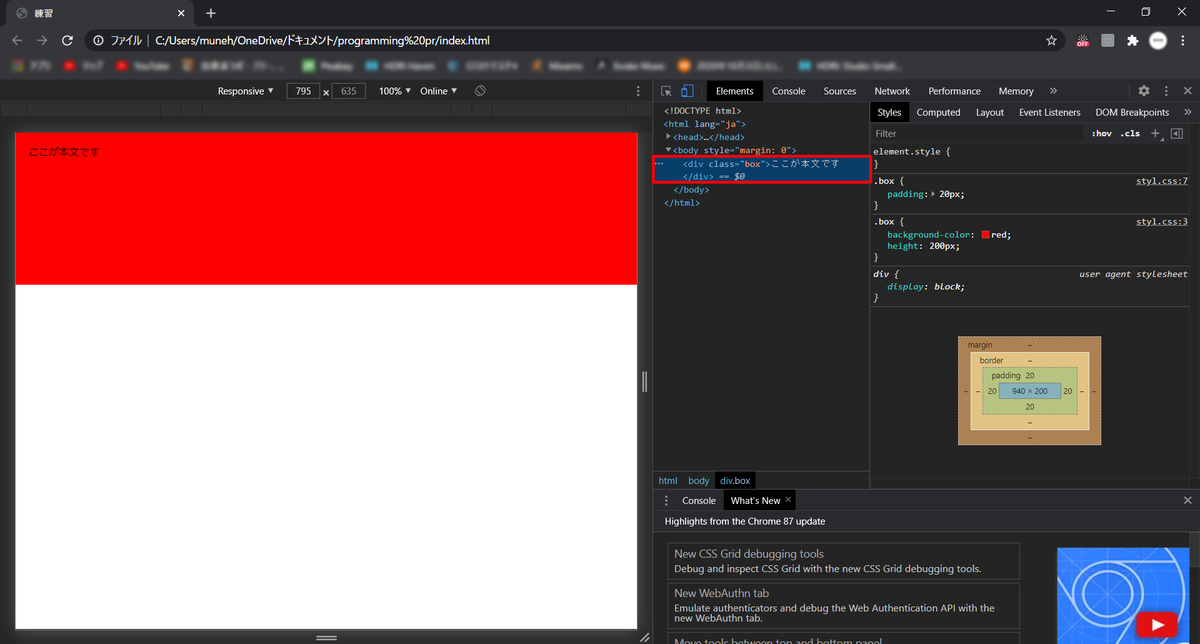1200x644 pixels.
Task: Close the DevTools panel
Action: (1187, 91)
